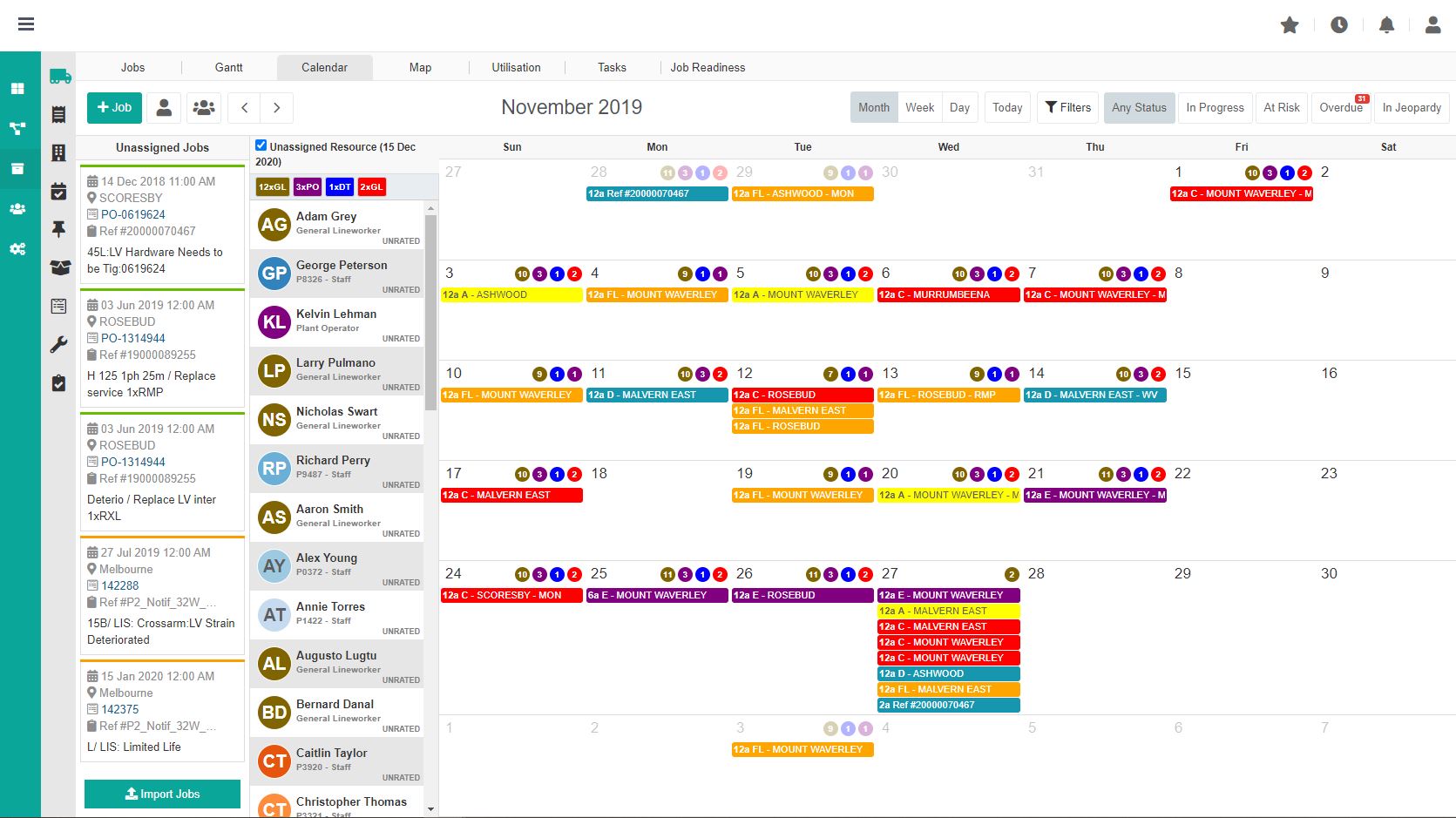Open the 6a E - MOUNT WAVERLEY event
Screen dimensions: 1456x818
coord(657,596)
